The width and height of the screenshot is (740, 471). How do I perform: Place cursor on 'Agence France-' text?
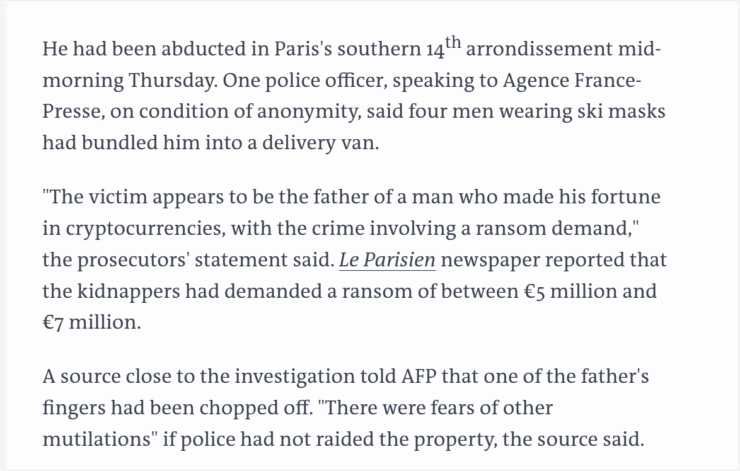(x=572, y=80)
